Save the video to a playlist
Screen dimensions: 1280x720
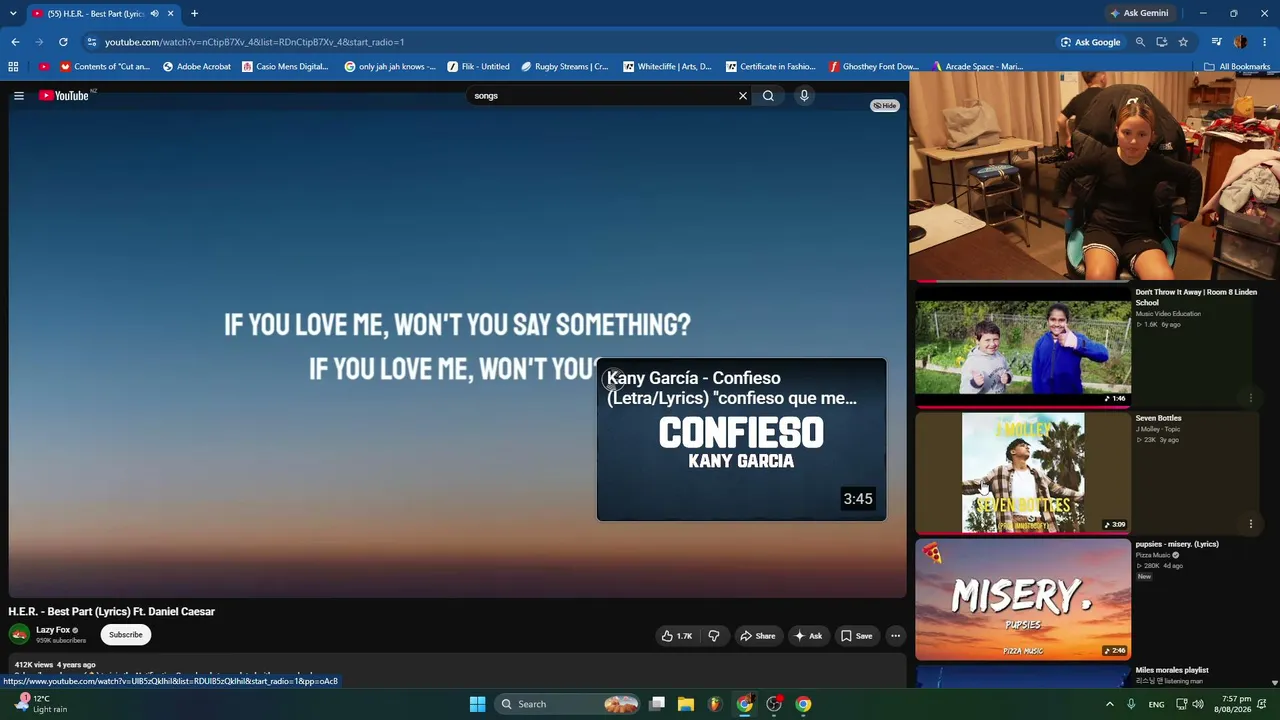[x=856, y=636]
